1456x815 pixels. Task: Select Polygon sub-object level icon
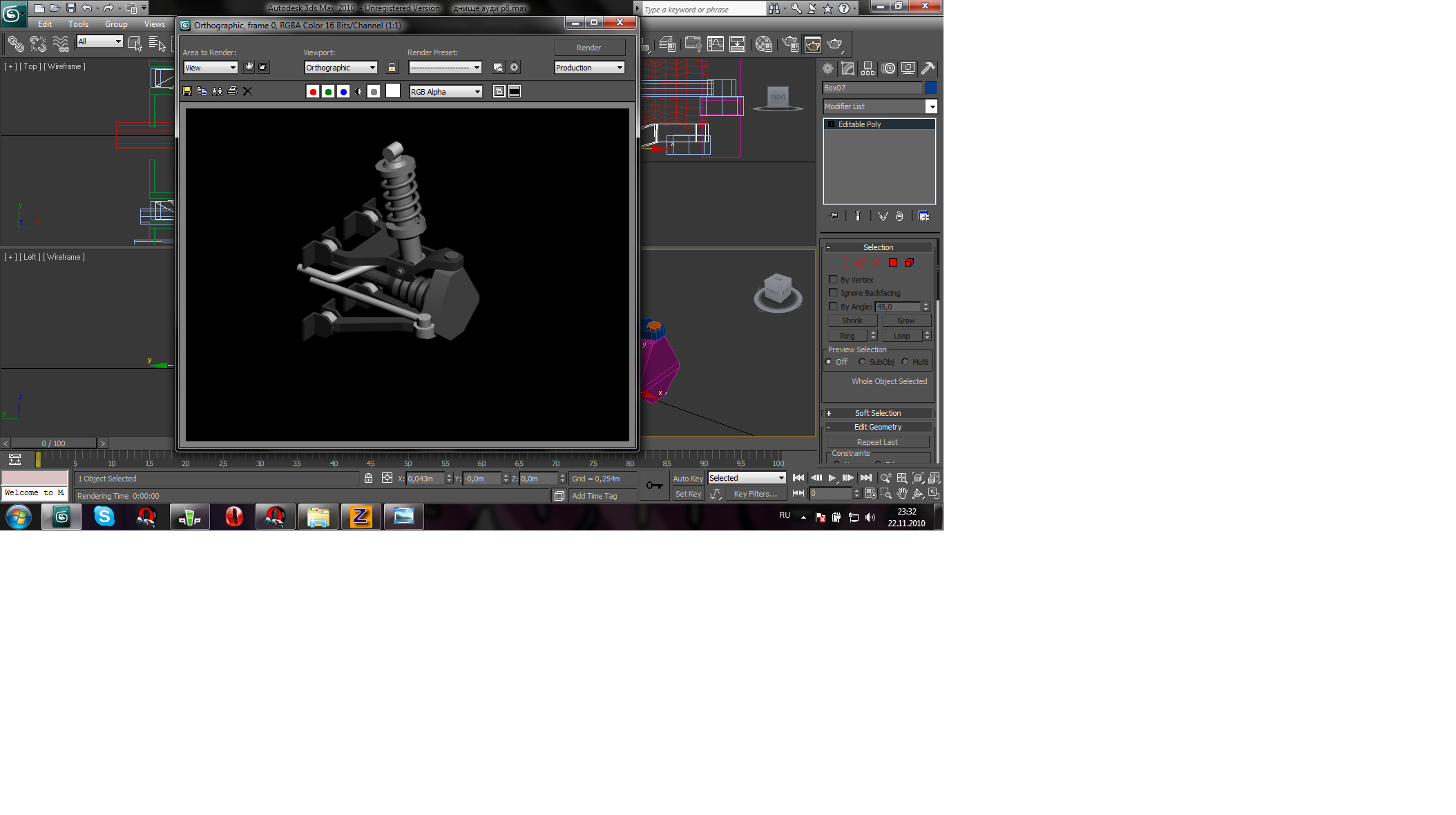tap(893, 262)
